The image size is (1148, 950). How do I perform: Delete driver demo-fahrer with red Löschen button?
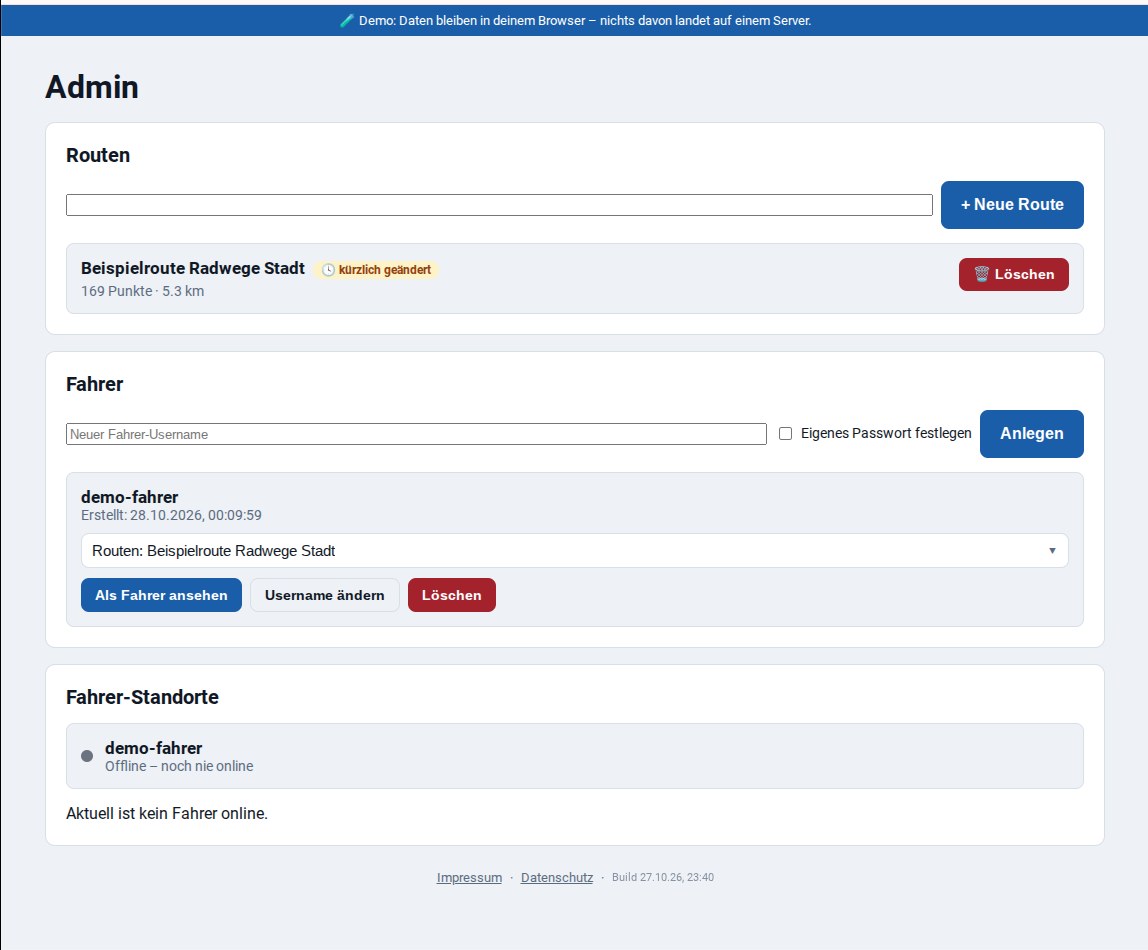tap(452, 595)
